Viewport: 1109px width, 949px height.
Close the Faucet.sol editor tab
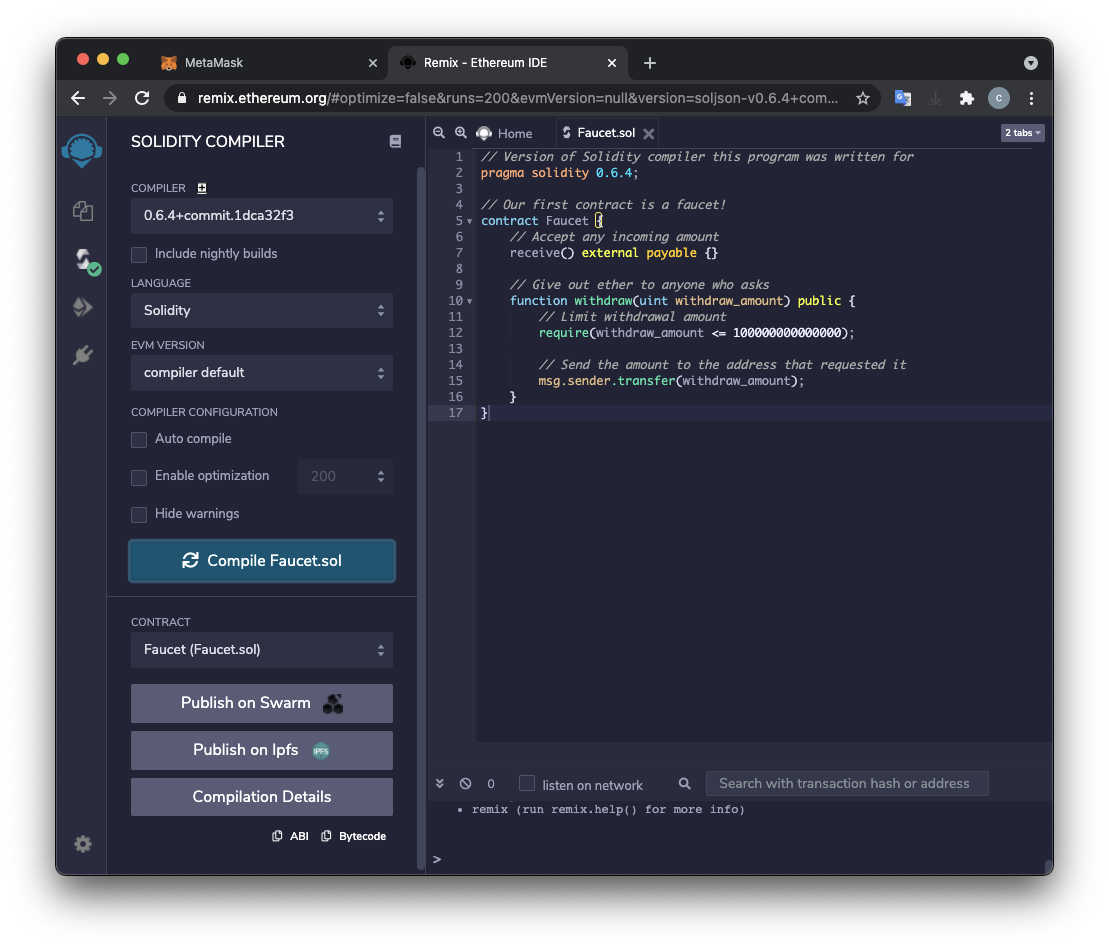click(x=649, y=133)
